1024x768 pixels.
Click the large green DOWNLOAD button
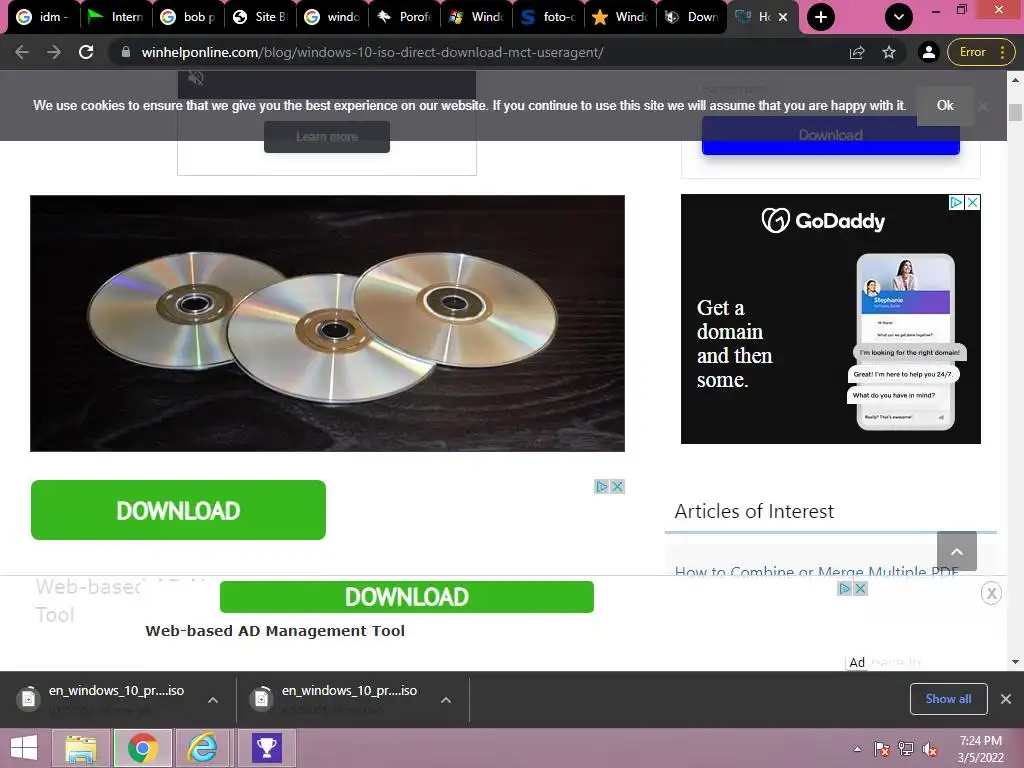pyautogui.click(x=178, y=510)
